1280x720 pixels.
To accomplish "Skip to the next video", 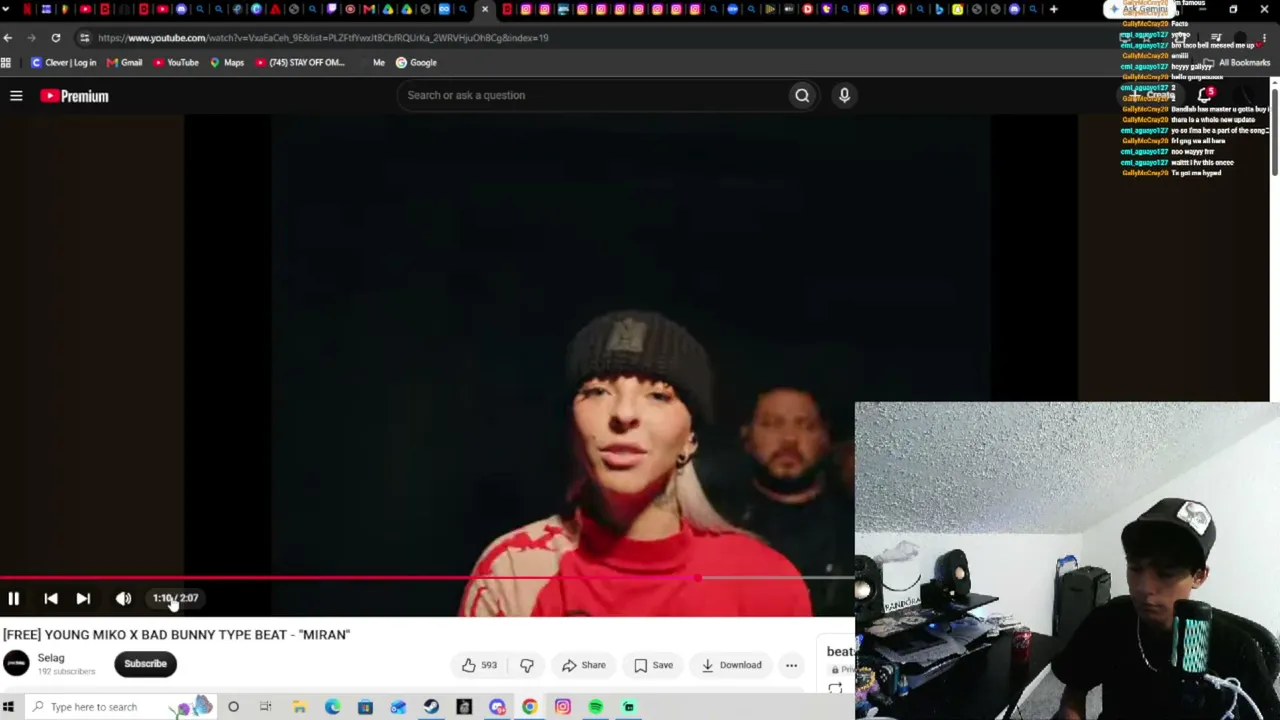I will click(x=83, y=598).
